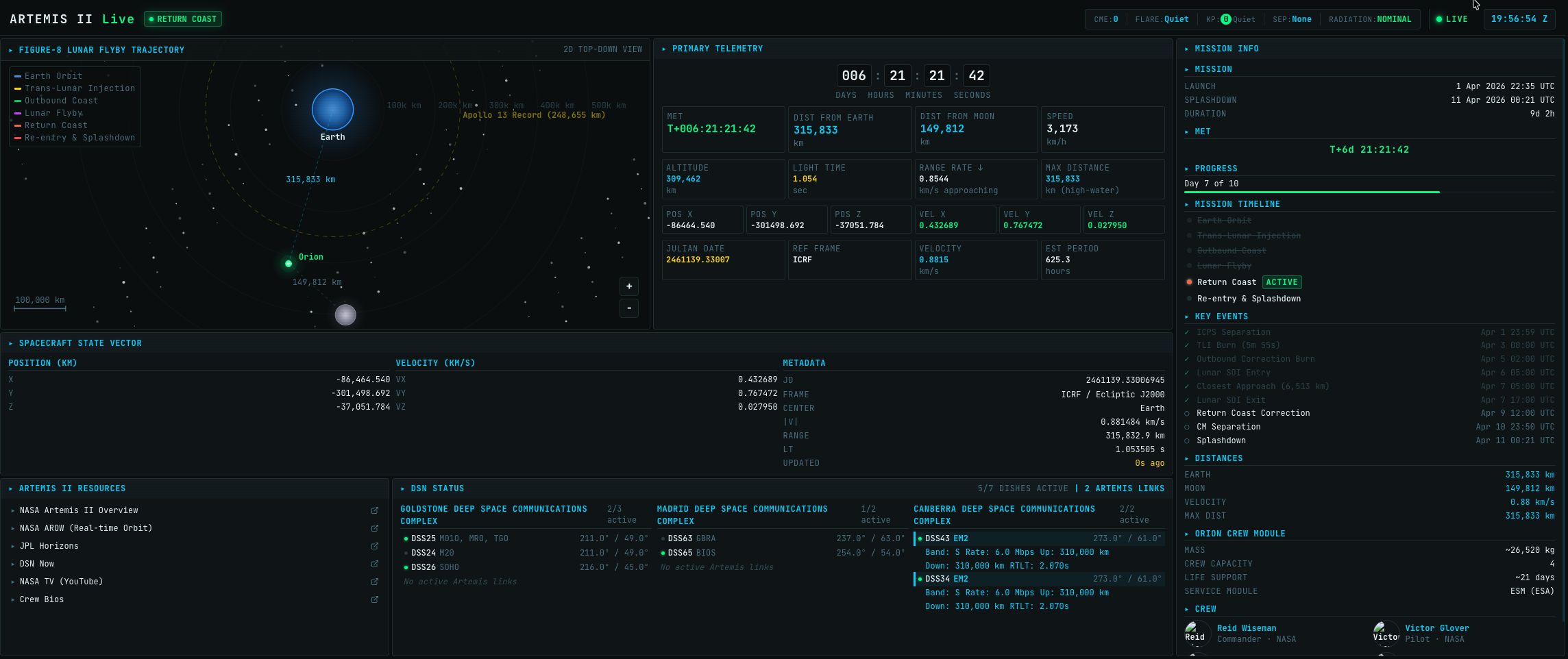The width and height of the screenshot is (1568, 659).
Task: Collapse the Mission Timeline section
Action: [x=1187, y=204]
